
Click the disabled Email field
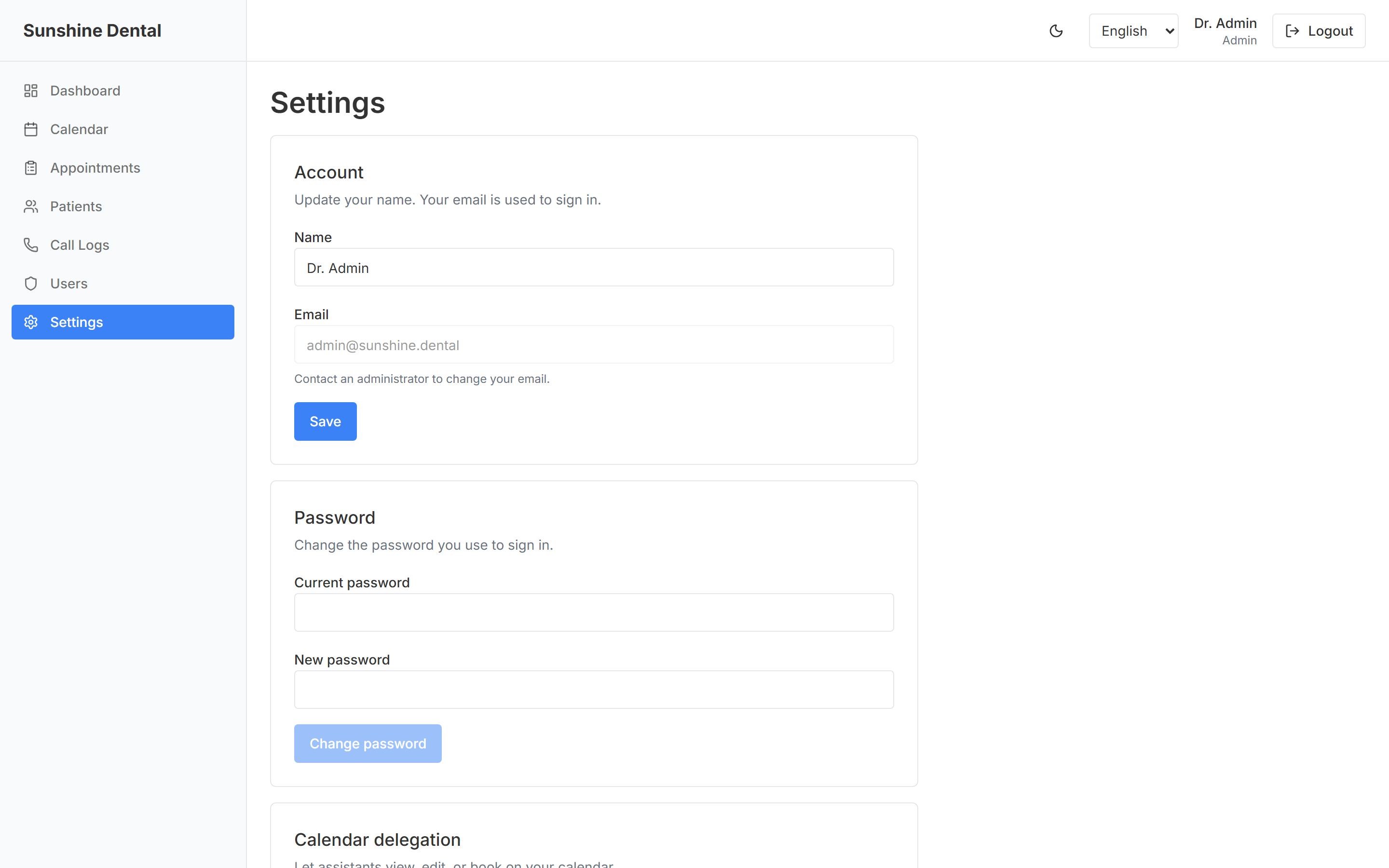[594, 344]
